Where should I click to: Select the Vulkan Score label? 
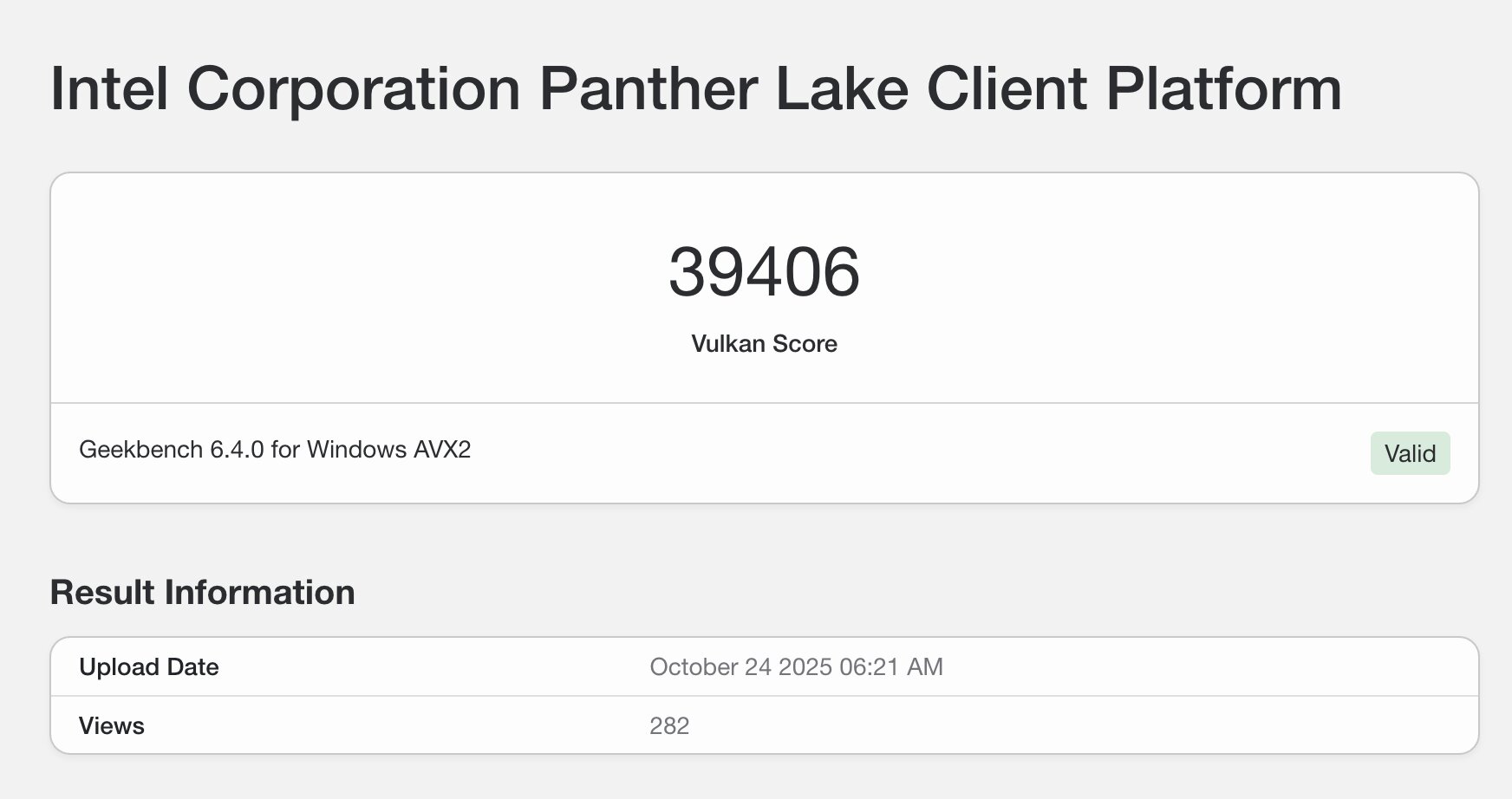(764, 344)
